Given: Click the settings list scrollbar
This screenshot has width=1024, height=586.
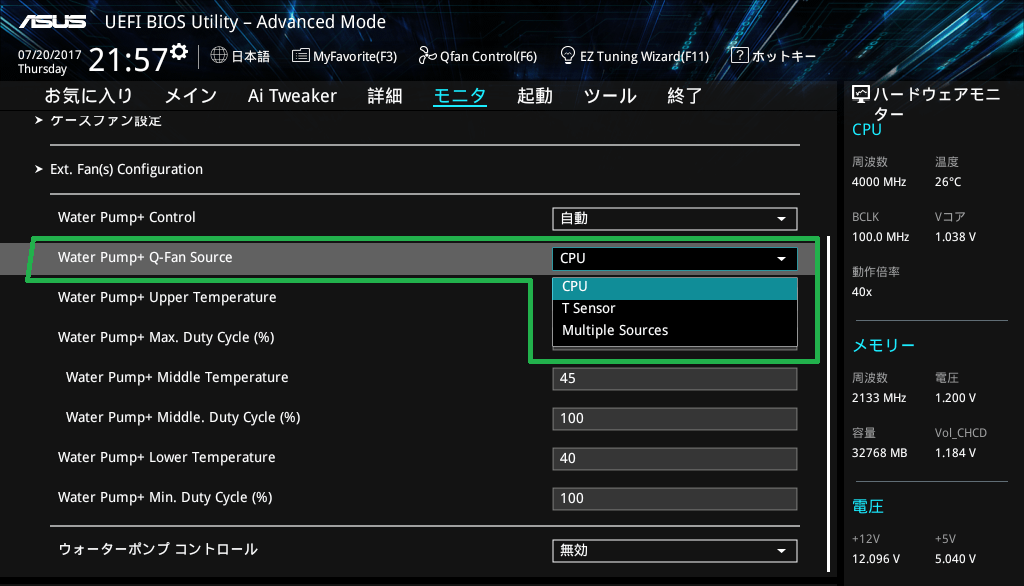Looking at the screenshot, I should click(x=828, y=404).
